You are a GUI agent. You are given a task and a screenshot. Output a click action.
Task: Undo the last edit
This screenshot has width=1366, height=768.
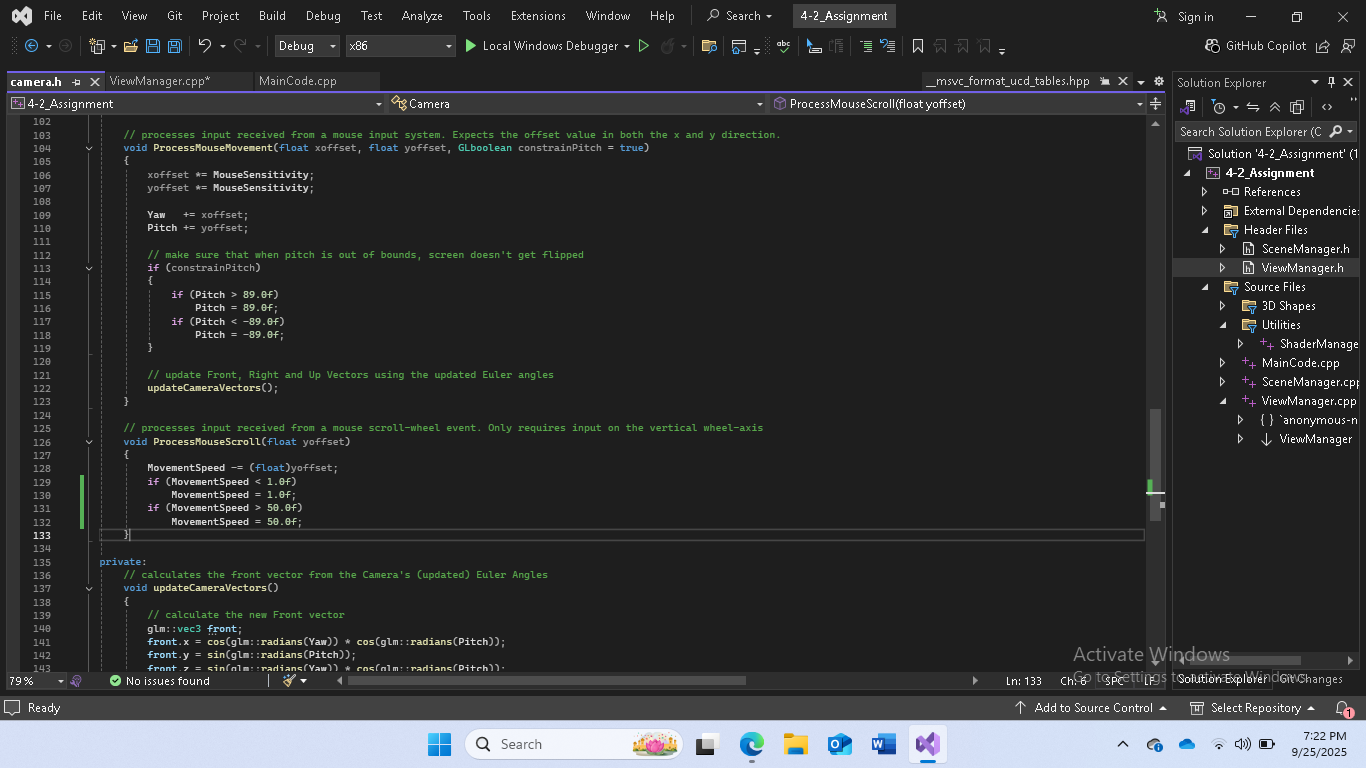[205, 46]
